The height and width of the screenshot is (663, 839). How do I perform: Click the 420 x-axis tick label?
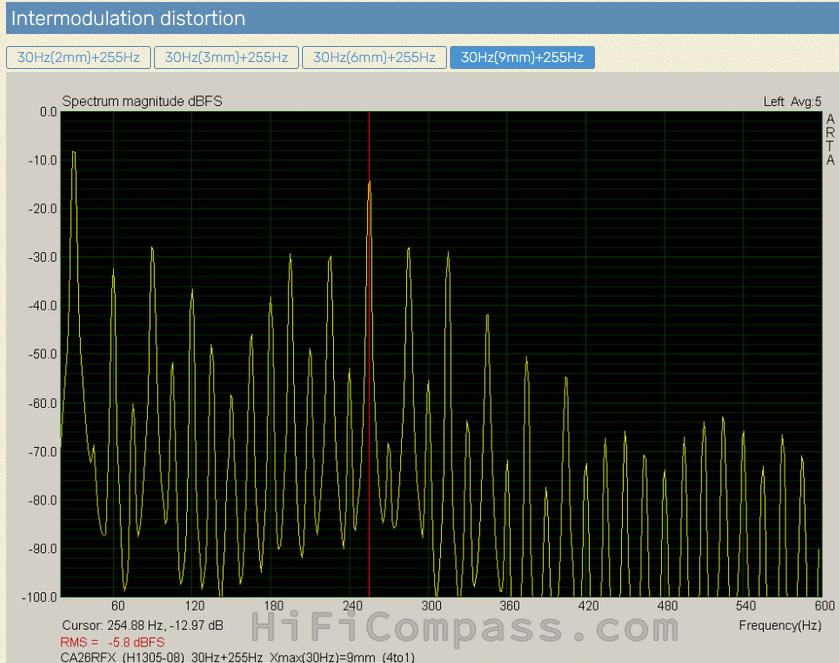pyautogui.click(x=589, y=606)
